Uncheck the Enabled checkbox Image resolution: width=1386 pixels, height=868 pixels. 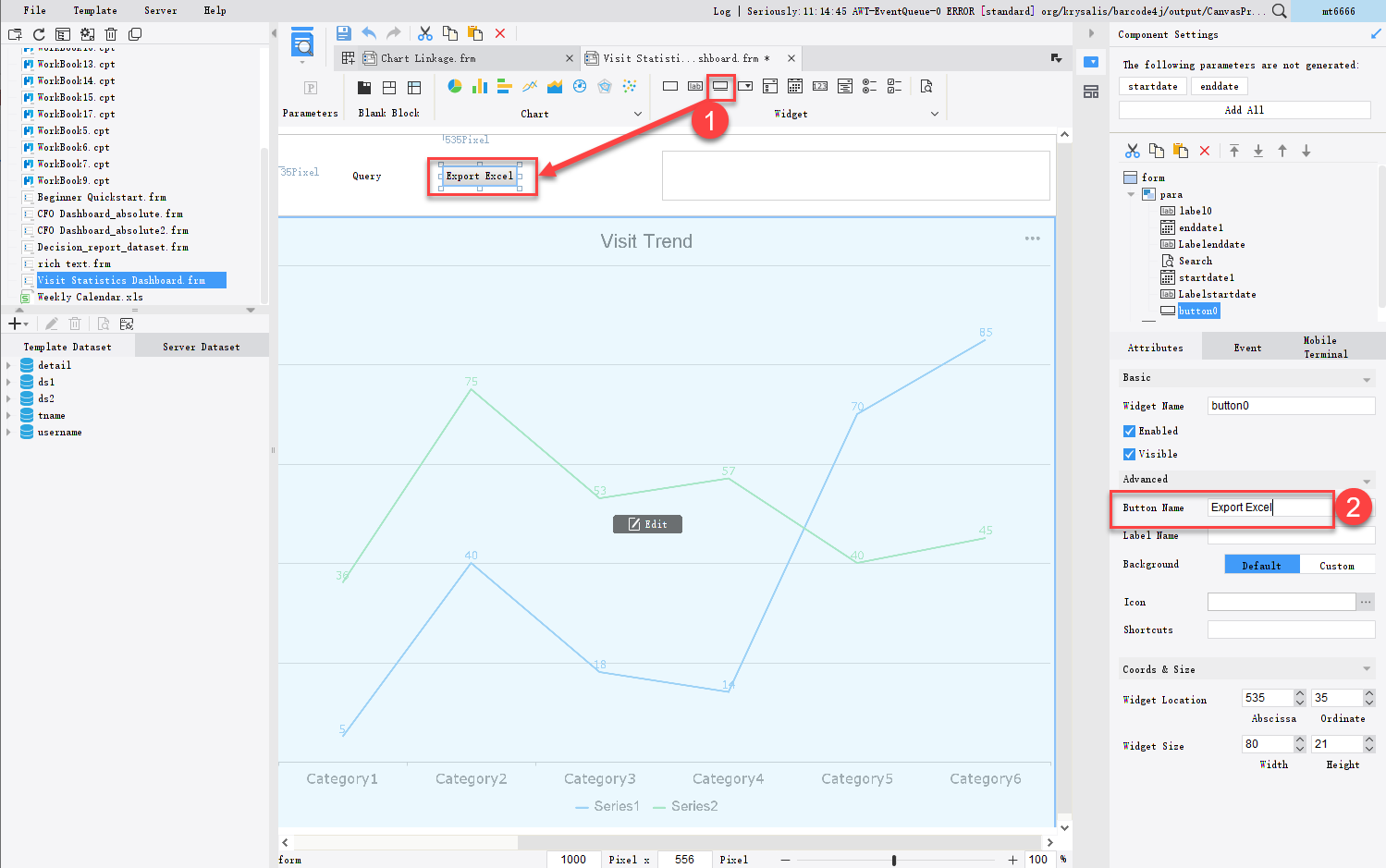[x=1129, y=431]
